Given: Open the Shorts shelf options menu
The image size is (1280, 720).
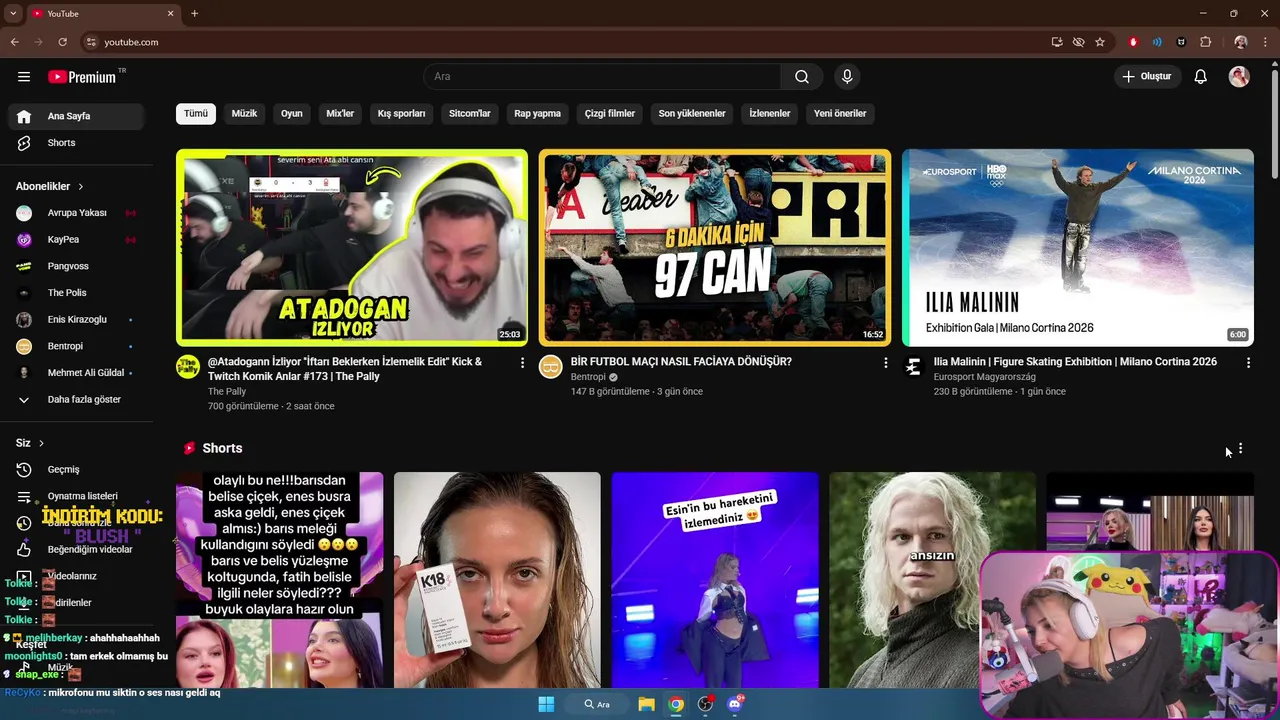Looking at the screenshot, I should (1240, 449).
